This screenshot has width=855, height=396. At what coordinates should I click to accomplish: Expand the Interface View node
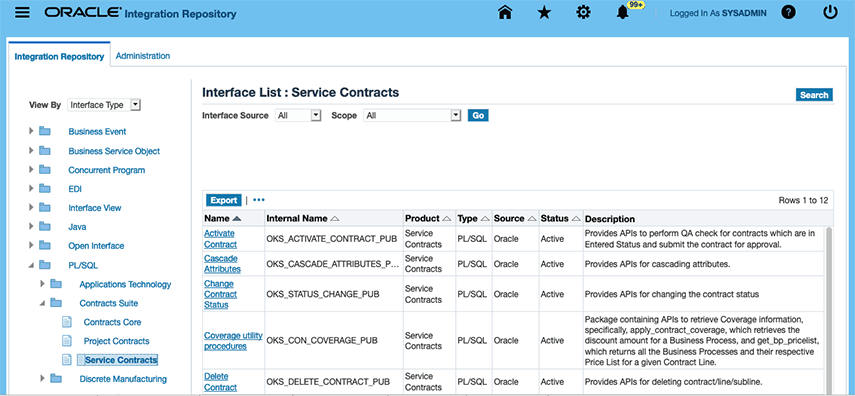click(31, 207)
